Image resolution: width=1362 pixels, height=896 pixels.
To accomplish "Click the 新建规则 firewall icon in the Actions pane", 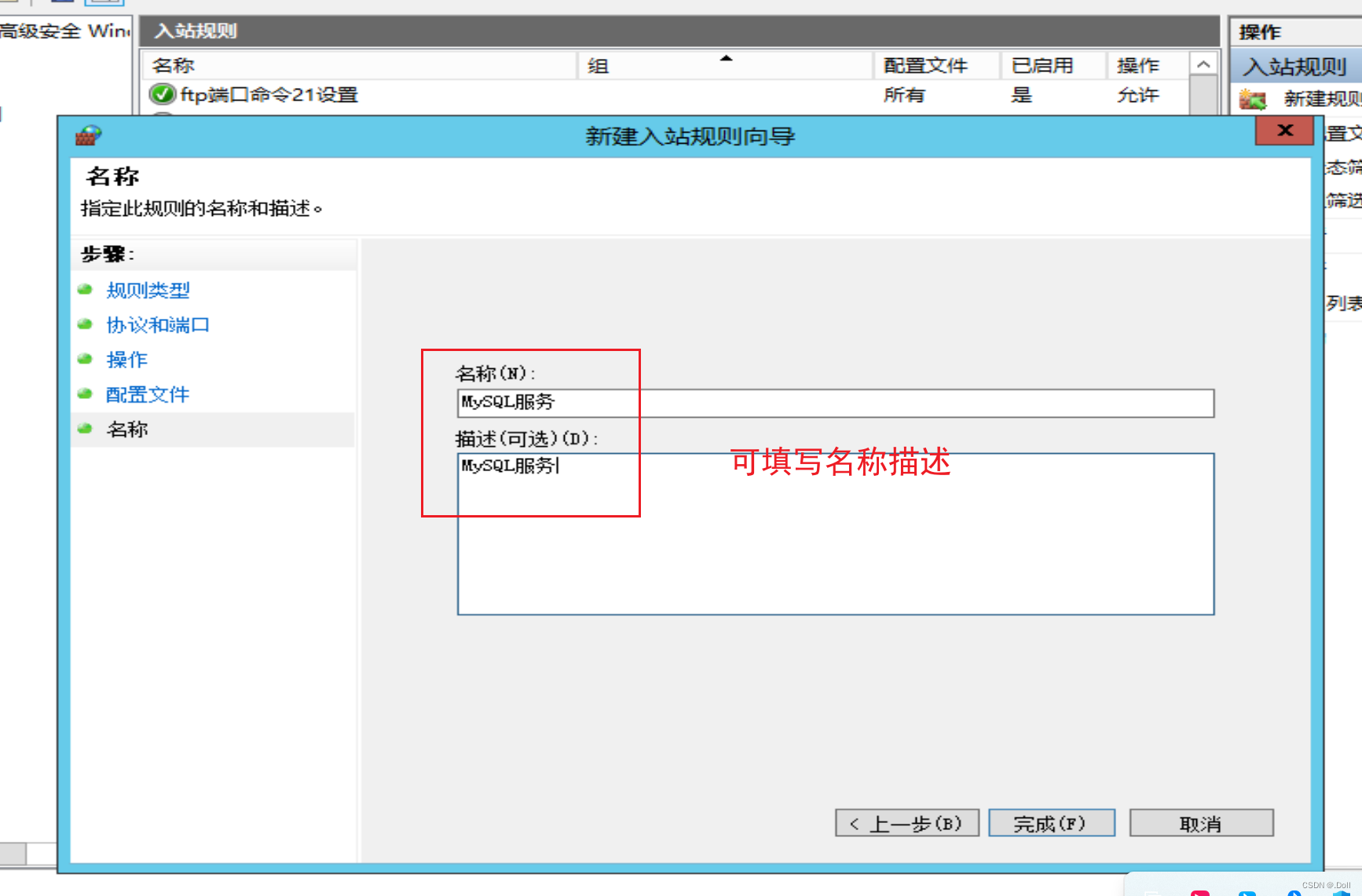I will pyautogui.click(x=1254, y=99).
